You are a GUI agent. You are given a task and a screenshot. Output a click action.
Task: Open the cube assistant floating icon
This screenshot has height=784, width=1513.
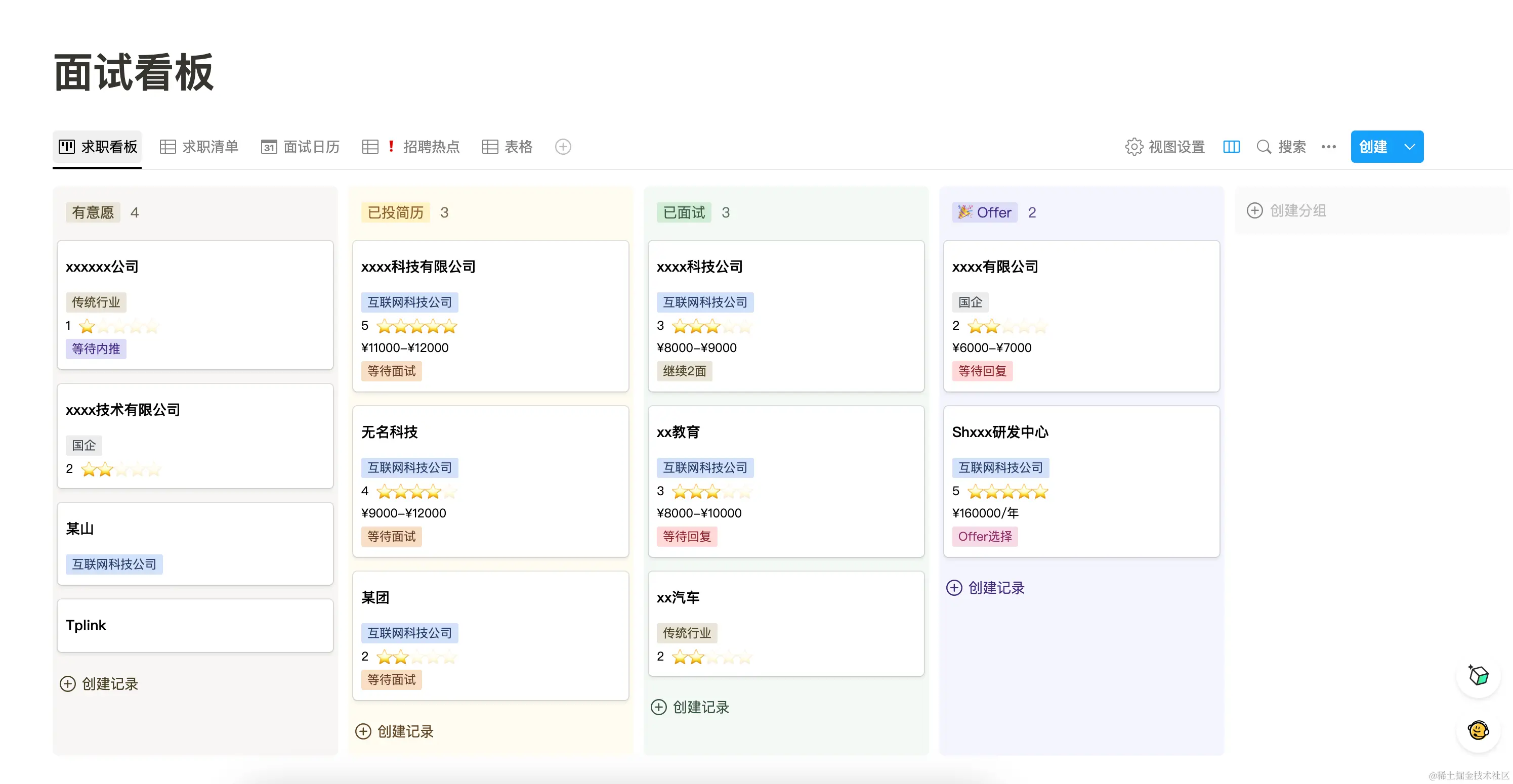pos(1478,675)
